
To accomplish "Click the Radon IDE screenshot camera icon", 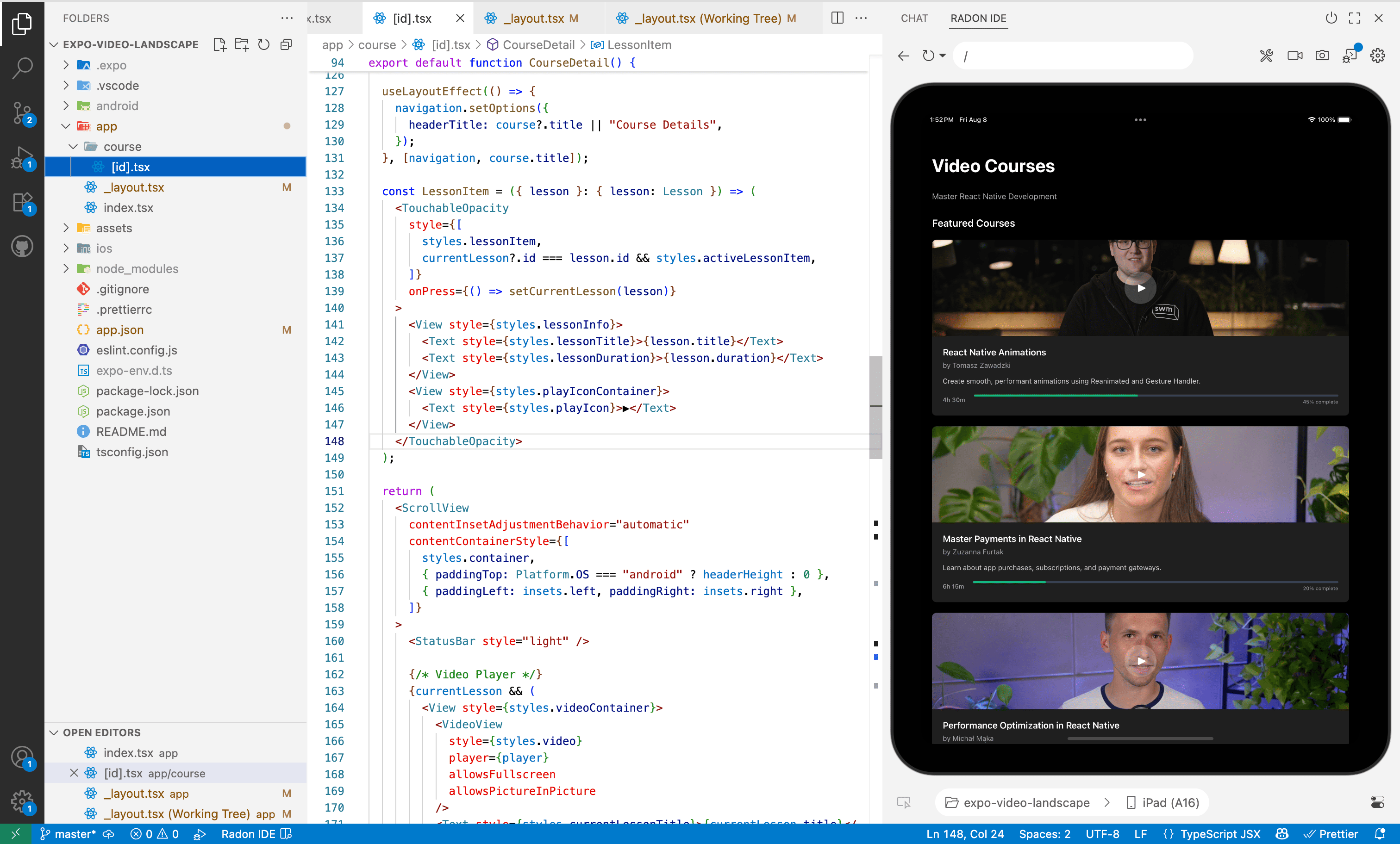I will pyautogui.click(x=1322, y=56).
